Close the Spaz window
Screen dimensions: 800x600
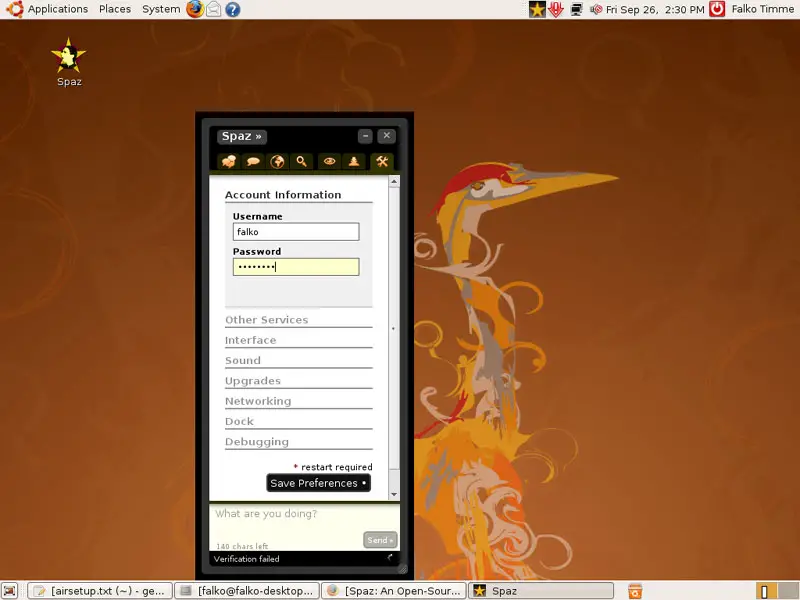(387, 136)
